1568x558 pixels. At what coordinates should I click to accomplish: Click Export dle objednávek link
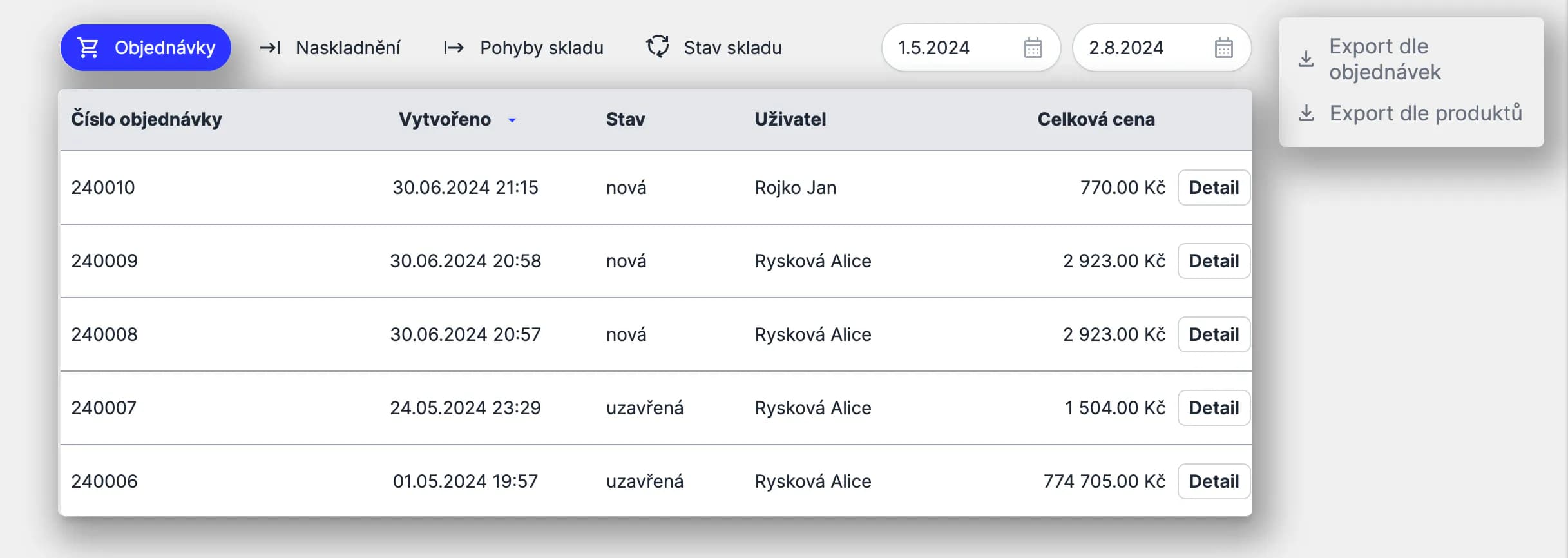(x=1384, y=59)
